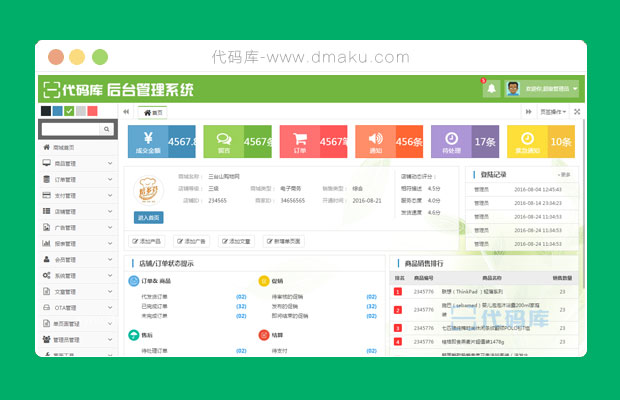
Task: Click the yellow circle icon beside 促销
Action: click(264, 281)
